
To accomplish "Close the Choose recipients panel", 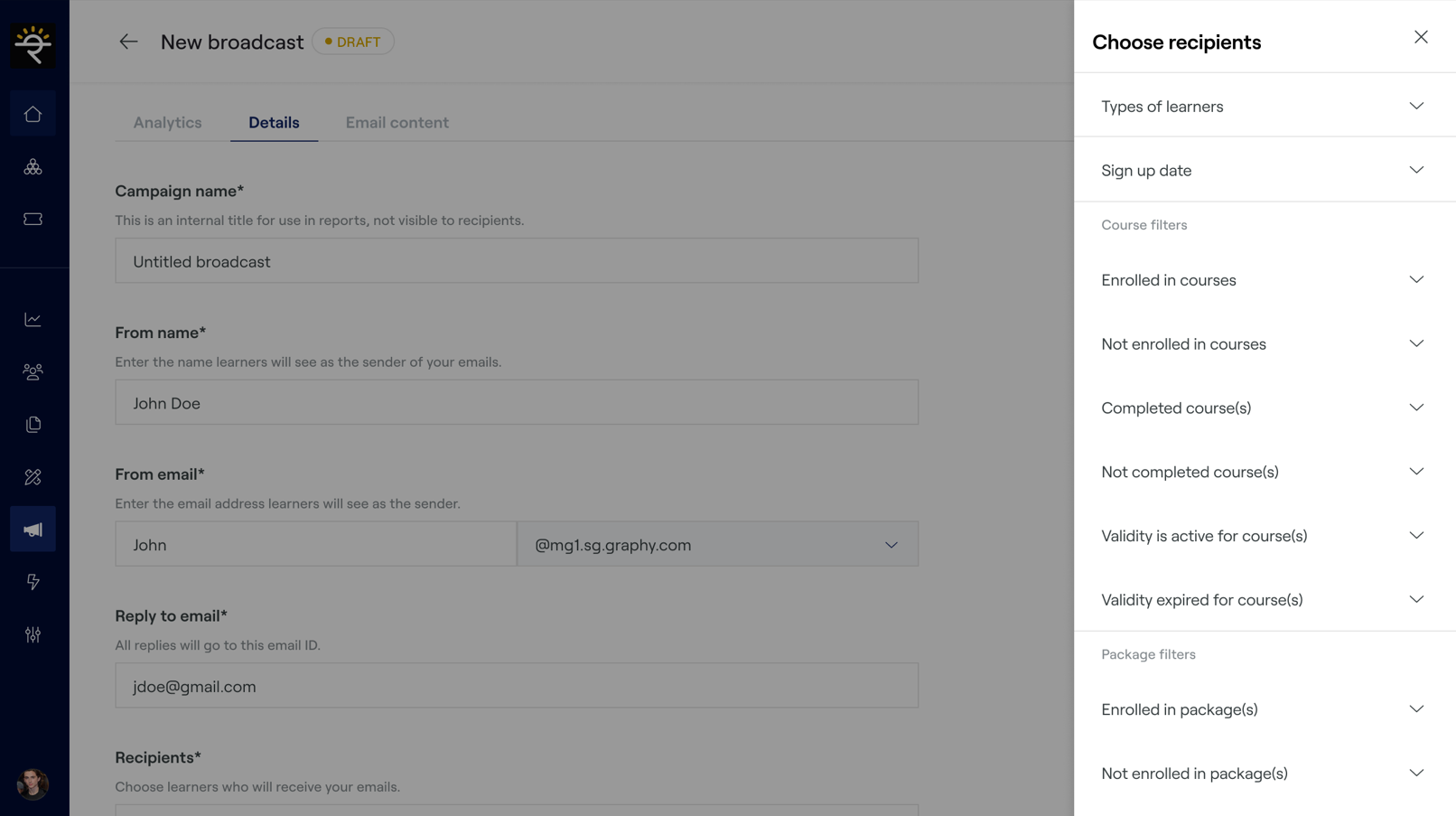I will click(x=1421, y=37).
